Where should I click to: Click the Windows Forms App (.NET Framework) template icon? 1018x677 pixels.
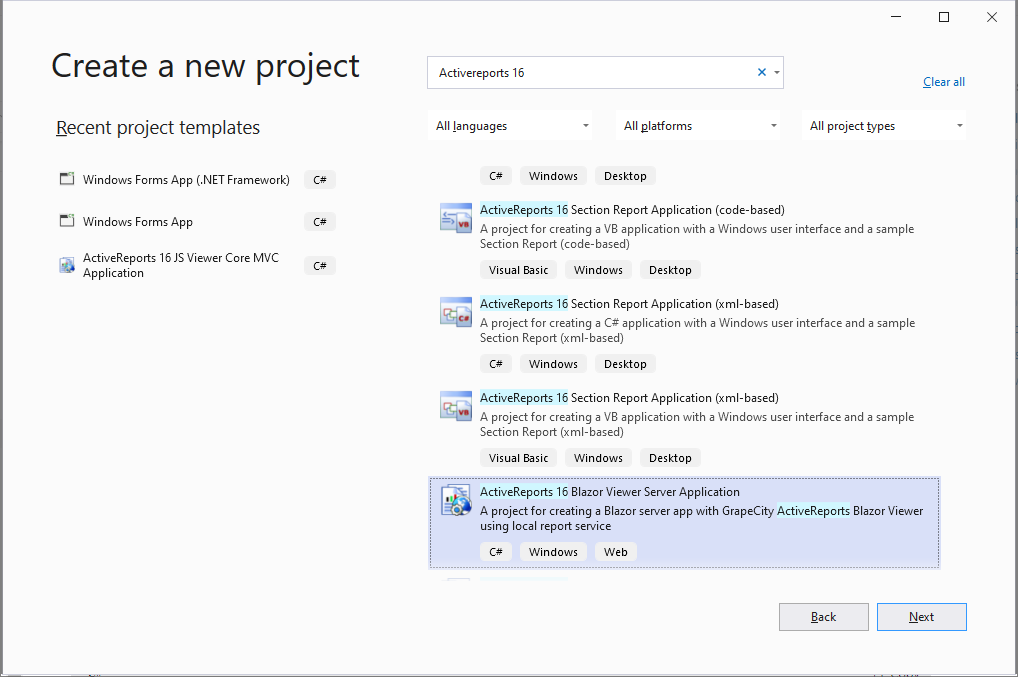coord(67,178)
